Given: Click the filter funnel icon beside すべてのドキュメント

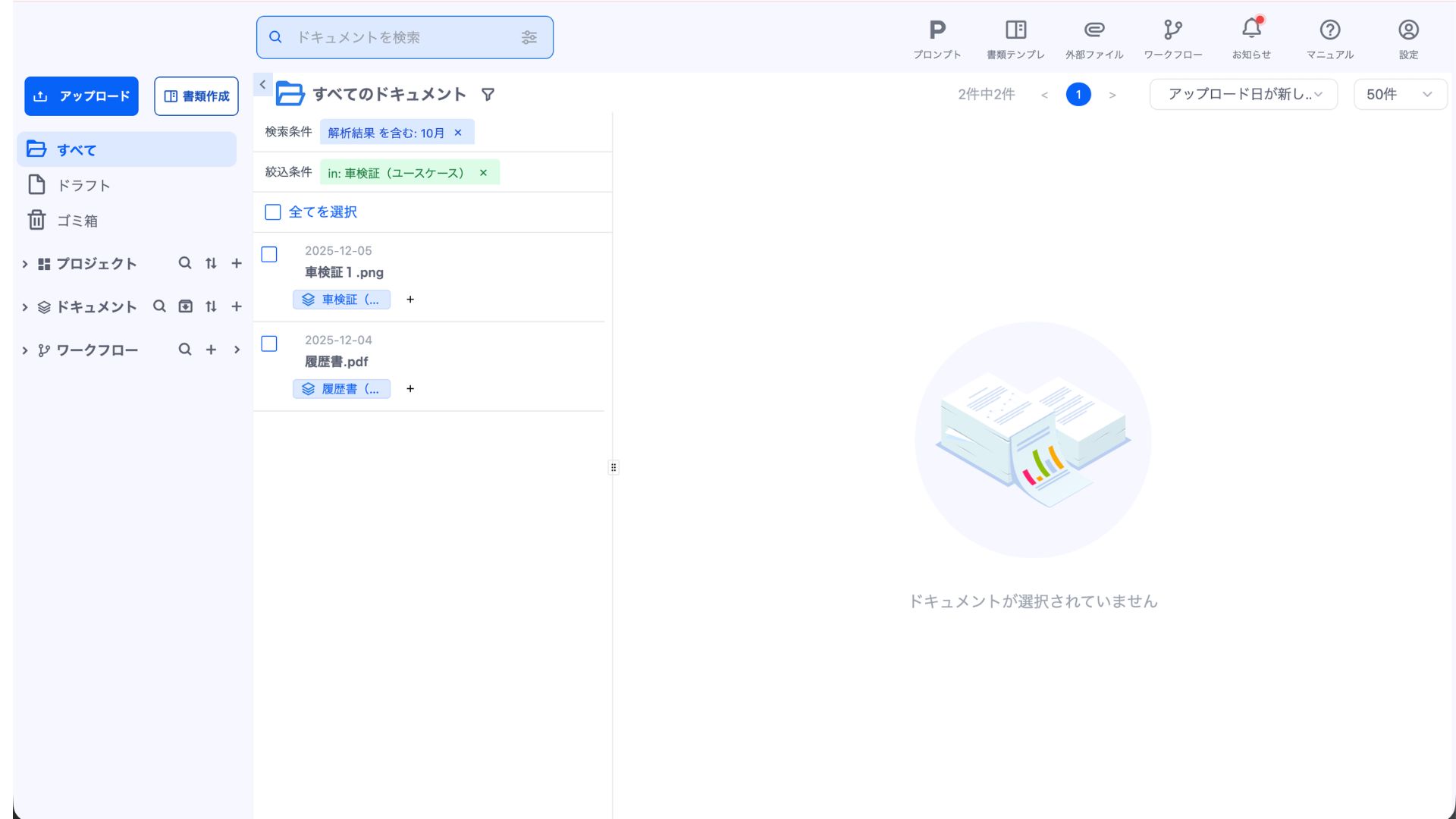Looking at the screenshot, I should [x=488, y=95].
